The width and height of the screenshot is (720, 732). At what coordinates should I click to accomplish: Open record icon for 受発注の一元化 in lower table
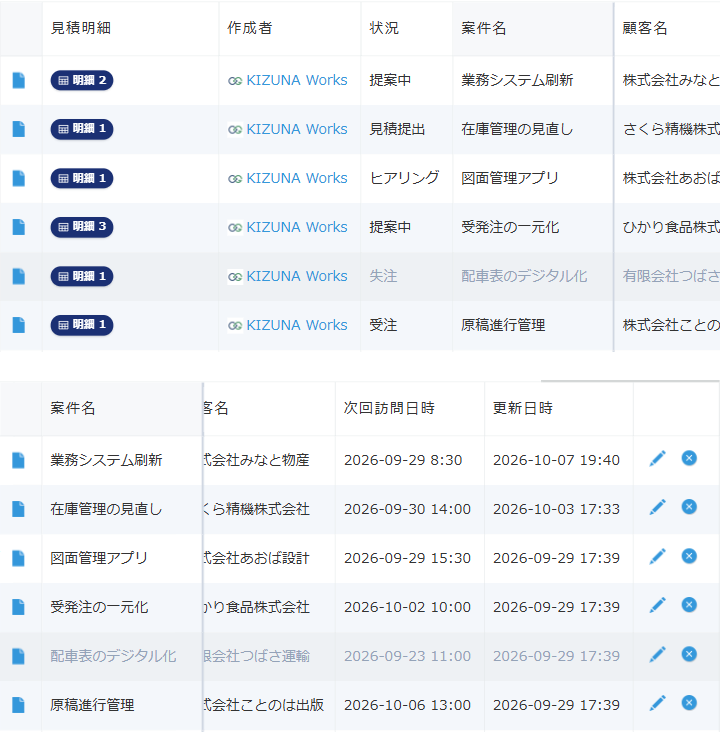click(x=18, y=607)
